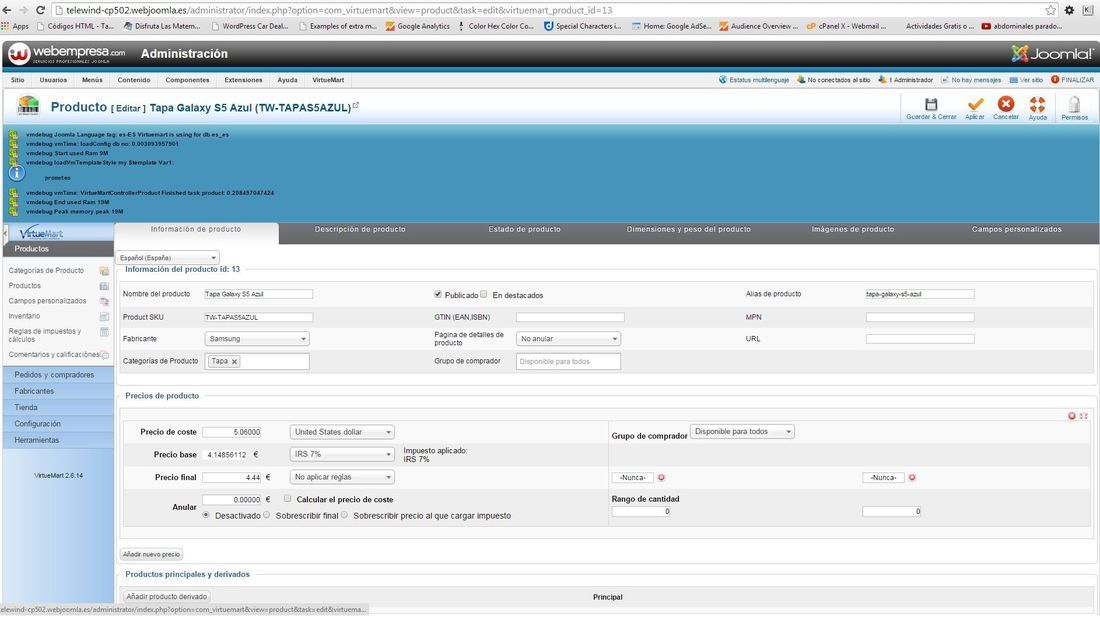
Task: Open the Imágenes de producto tab
Action: [x=853, y=229]
